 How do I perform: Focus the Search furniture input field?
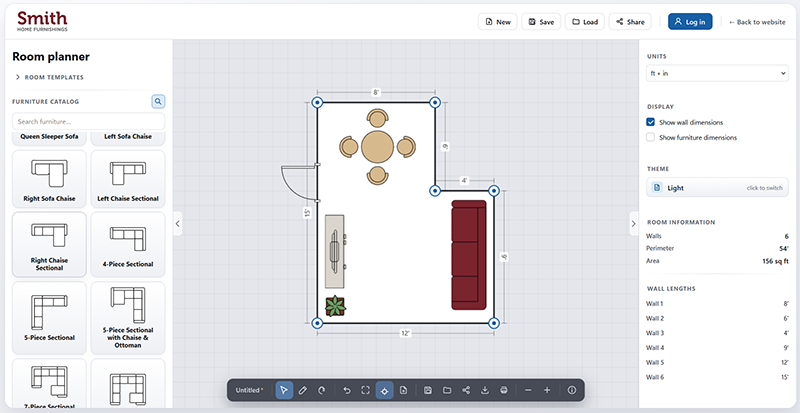[x=88, y=122]
